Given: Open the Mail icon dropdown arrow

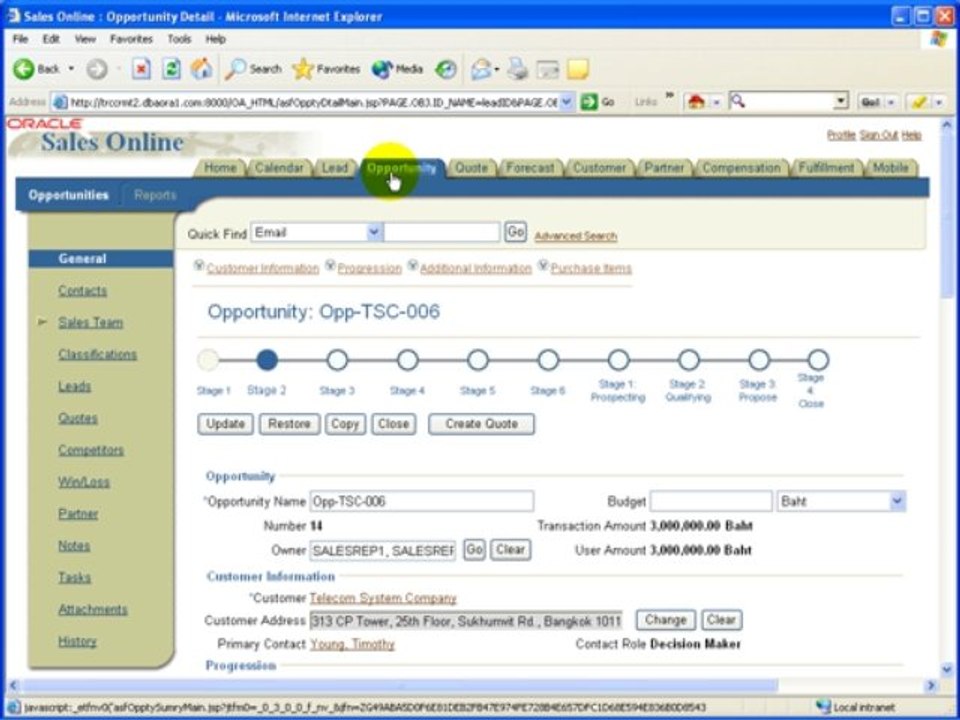Looking at the screenshot, I should [497, 69].
